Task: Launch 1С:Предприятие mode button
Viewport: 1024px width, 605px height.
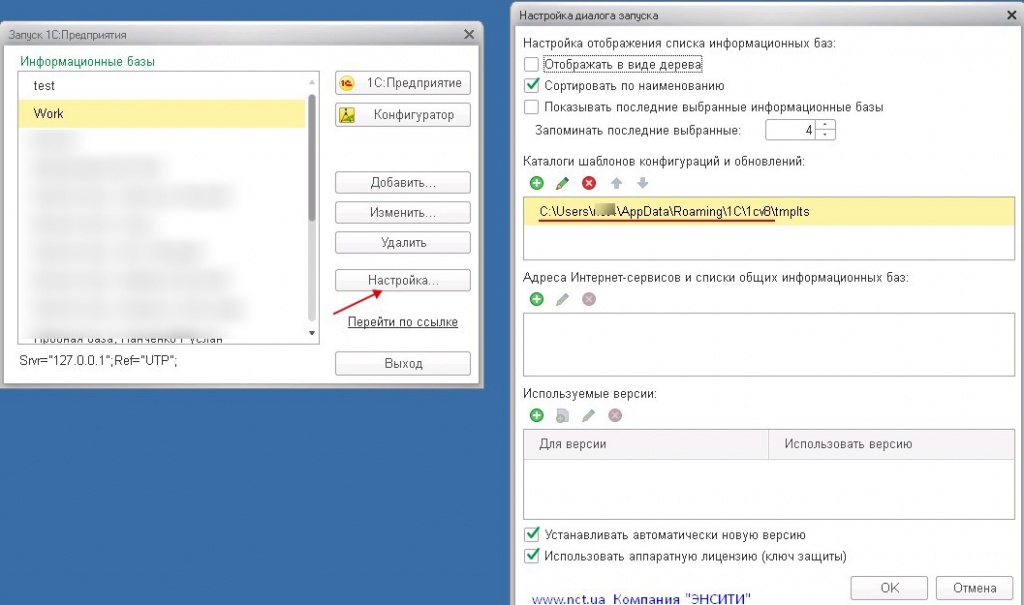Action: pyautogui.click(x=403, y=83)
